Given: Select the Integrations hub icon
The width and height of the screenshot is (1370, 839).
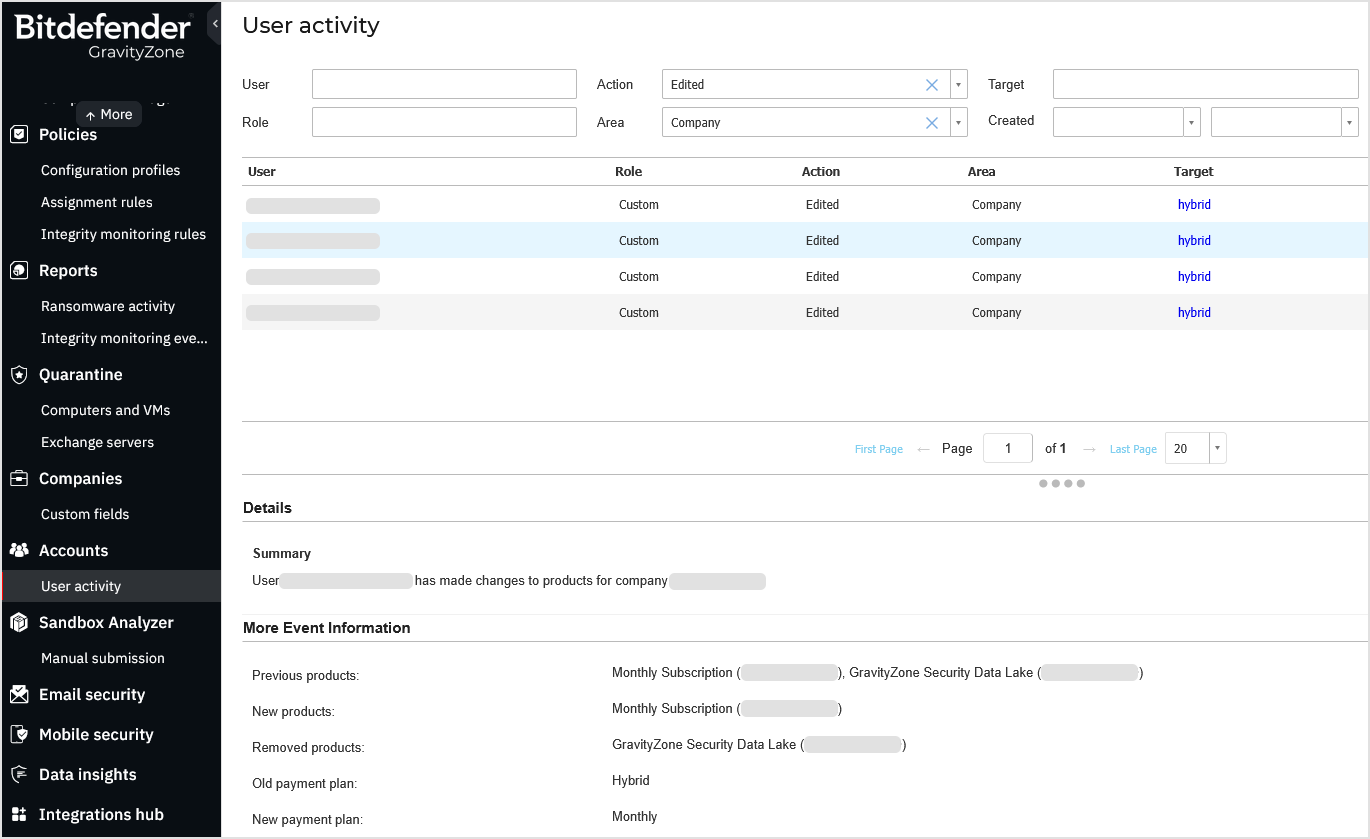Looking at the screenshot, I should click(21, 814).
